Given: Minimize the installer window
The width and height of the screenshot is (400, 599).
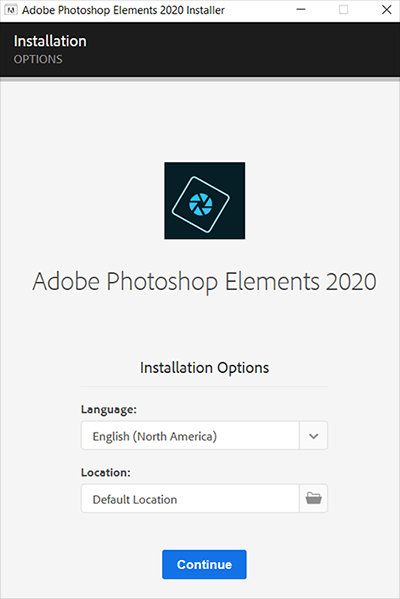Looking at the screenshot, I should 301,10.
